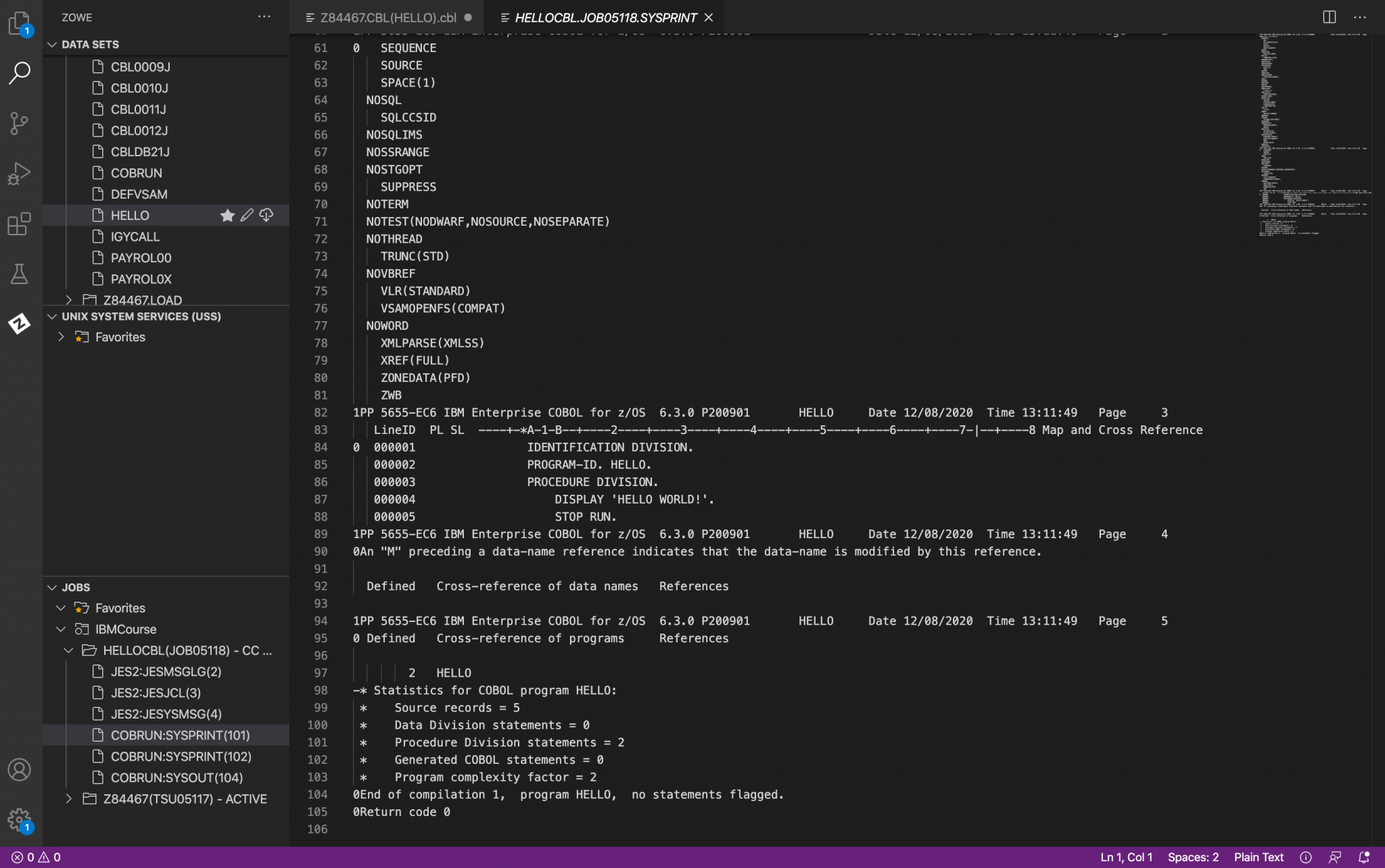1385x868 pixels.
Task: Open the Search view
Action: pos(18,72)
